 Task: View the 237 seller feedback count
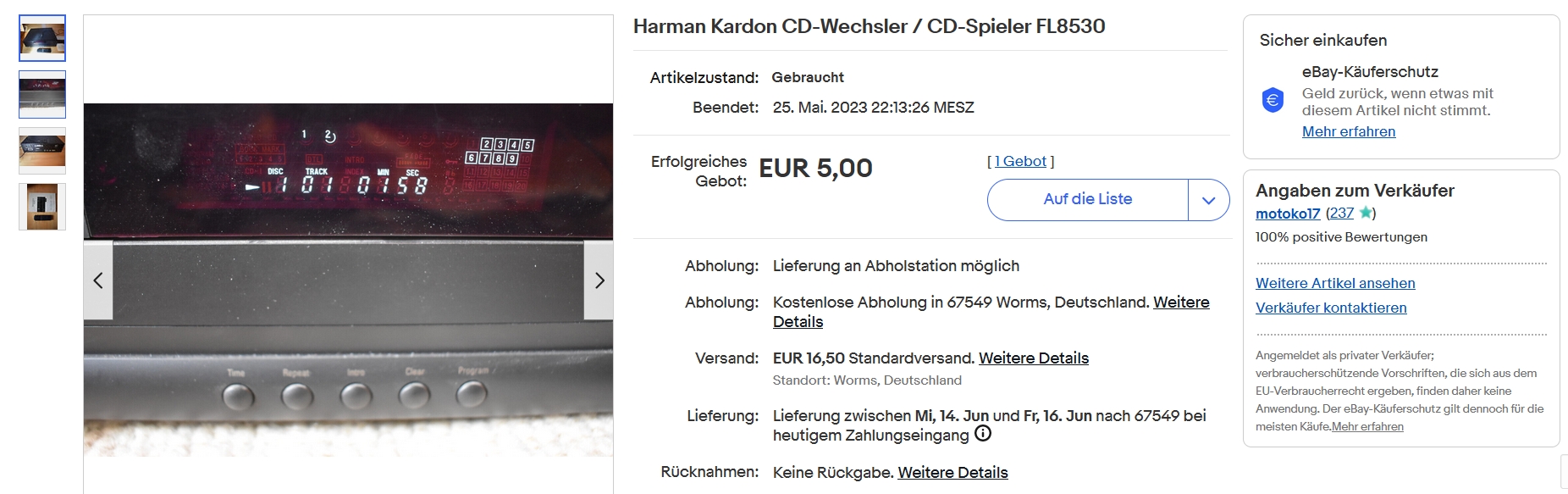1342,214
